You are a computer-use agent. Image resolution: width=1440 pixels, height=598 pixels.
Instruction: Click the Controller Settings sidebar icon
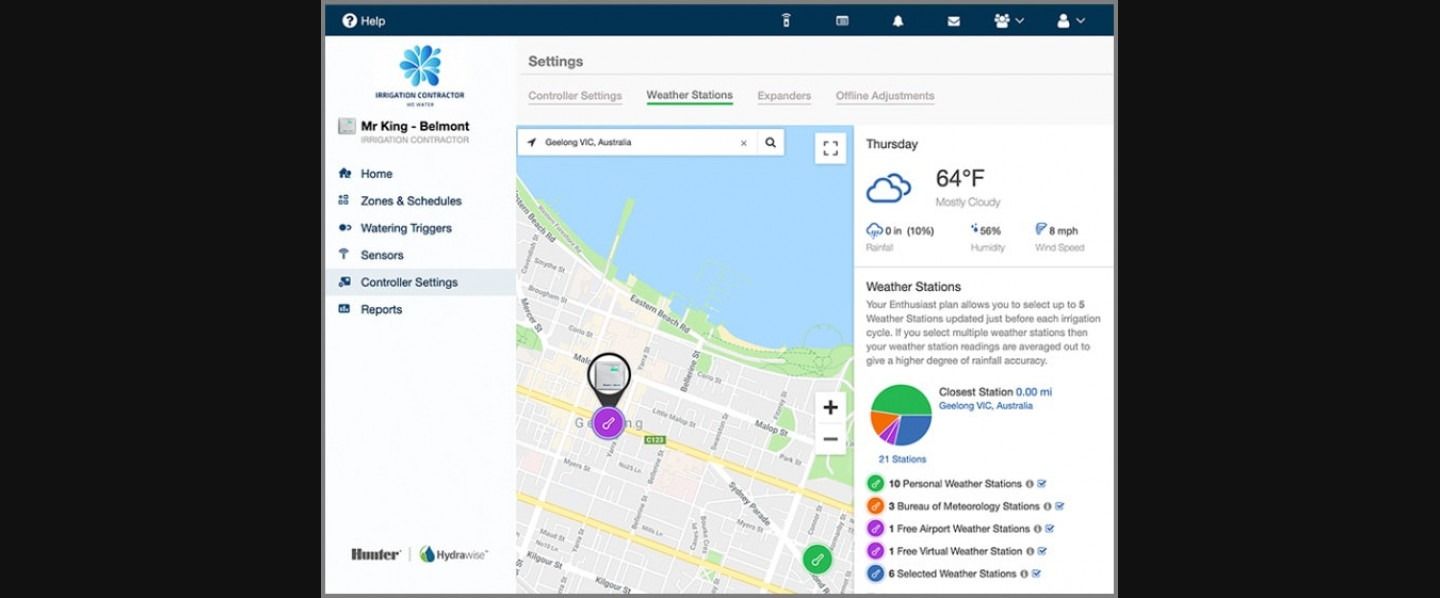344,282
